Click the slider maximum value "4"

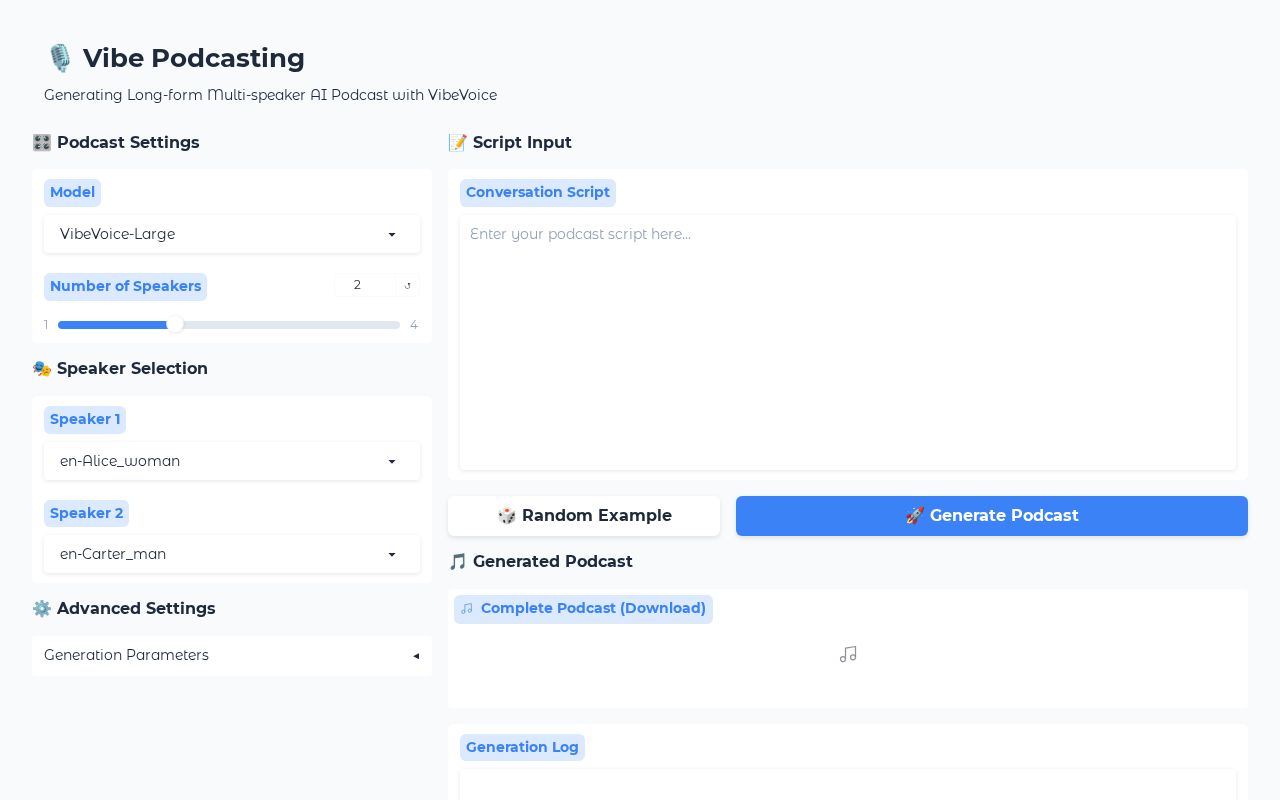[x=414, y=325]
